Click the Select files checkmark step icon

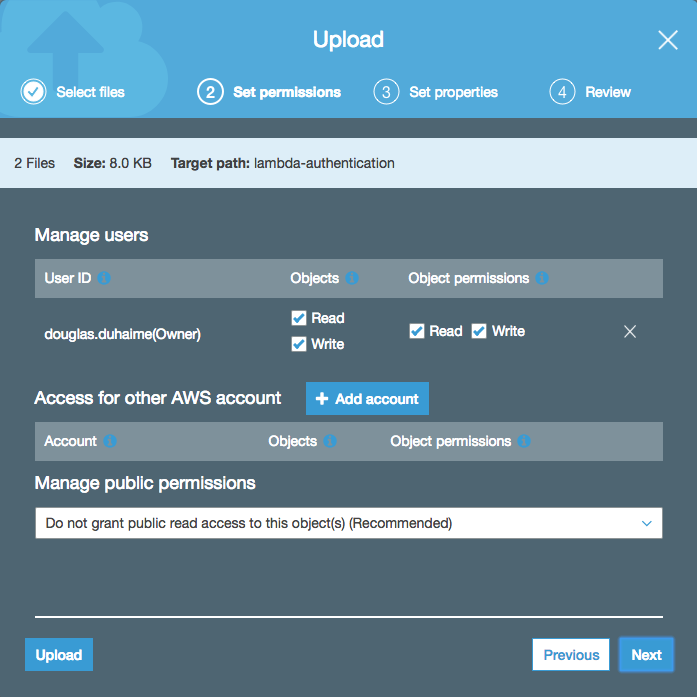click(33, 92)
